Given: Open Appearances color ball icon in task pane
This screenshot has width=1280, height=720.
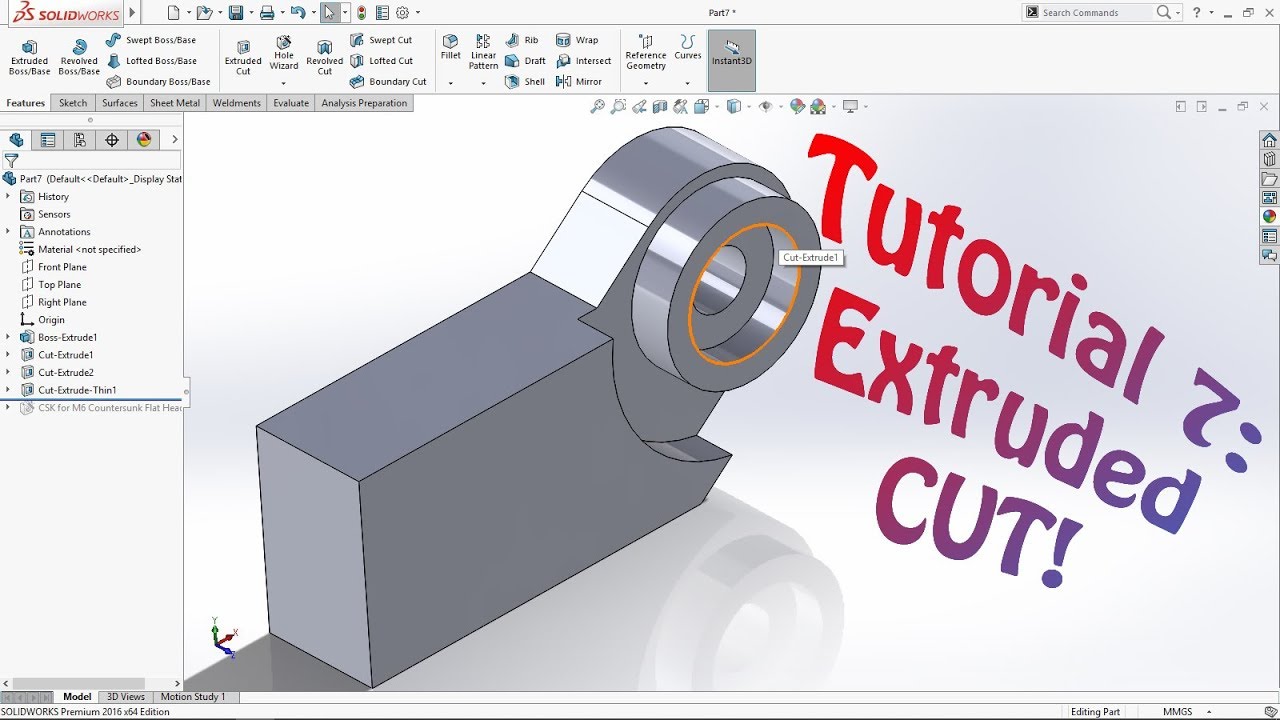Looking at the screenshot, I should 1269,216.
